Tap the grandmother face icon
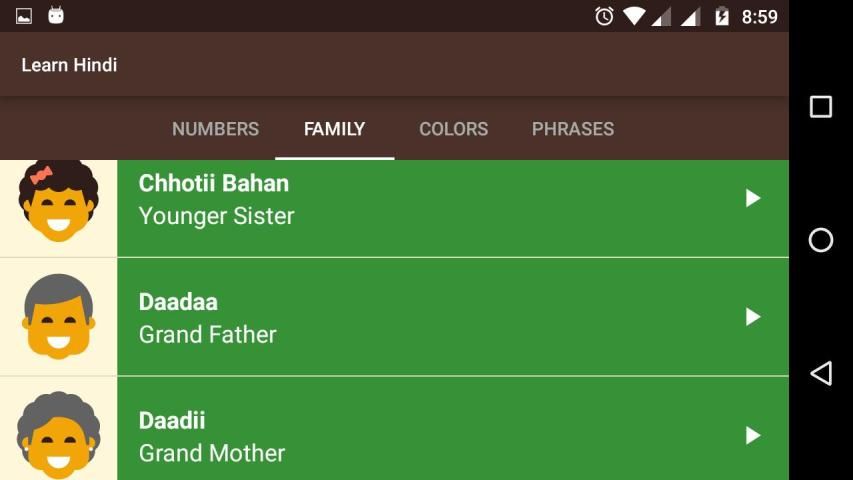This screenshot has width=853, height=480. pos(58,435)
